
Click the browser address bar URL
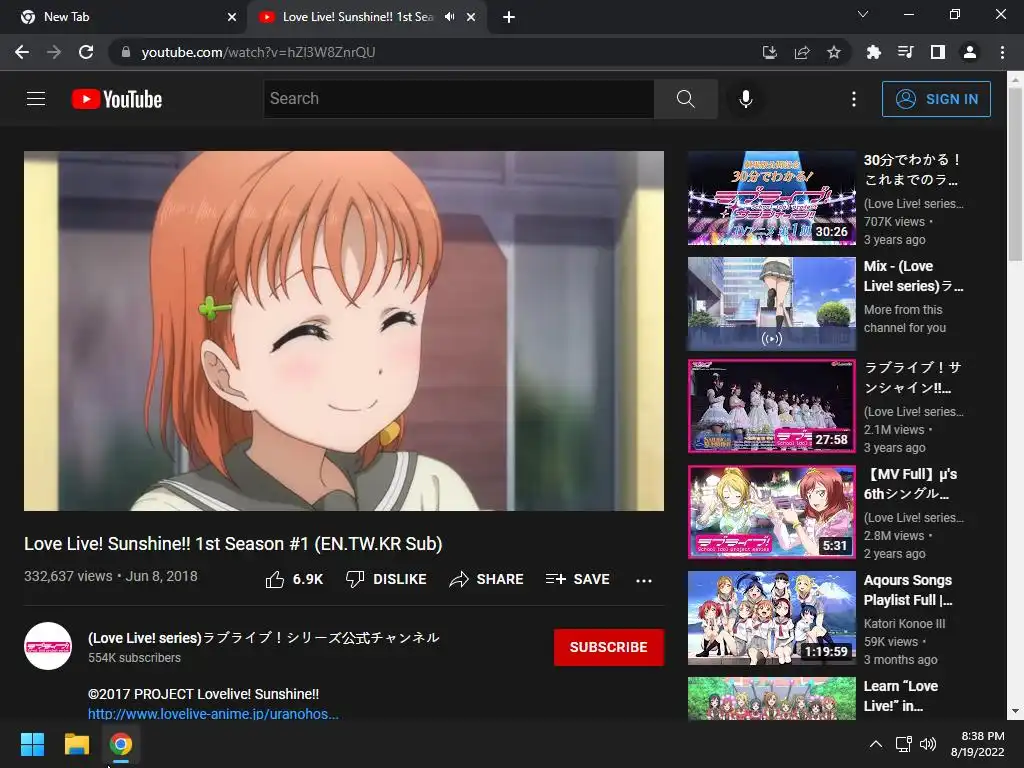258,52
